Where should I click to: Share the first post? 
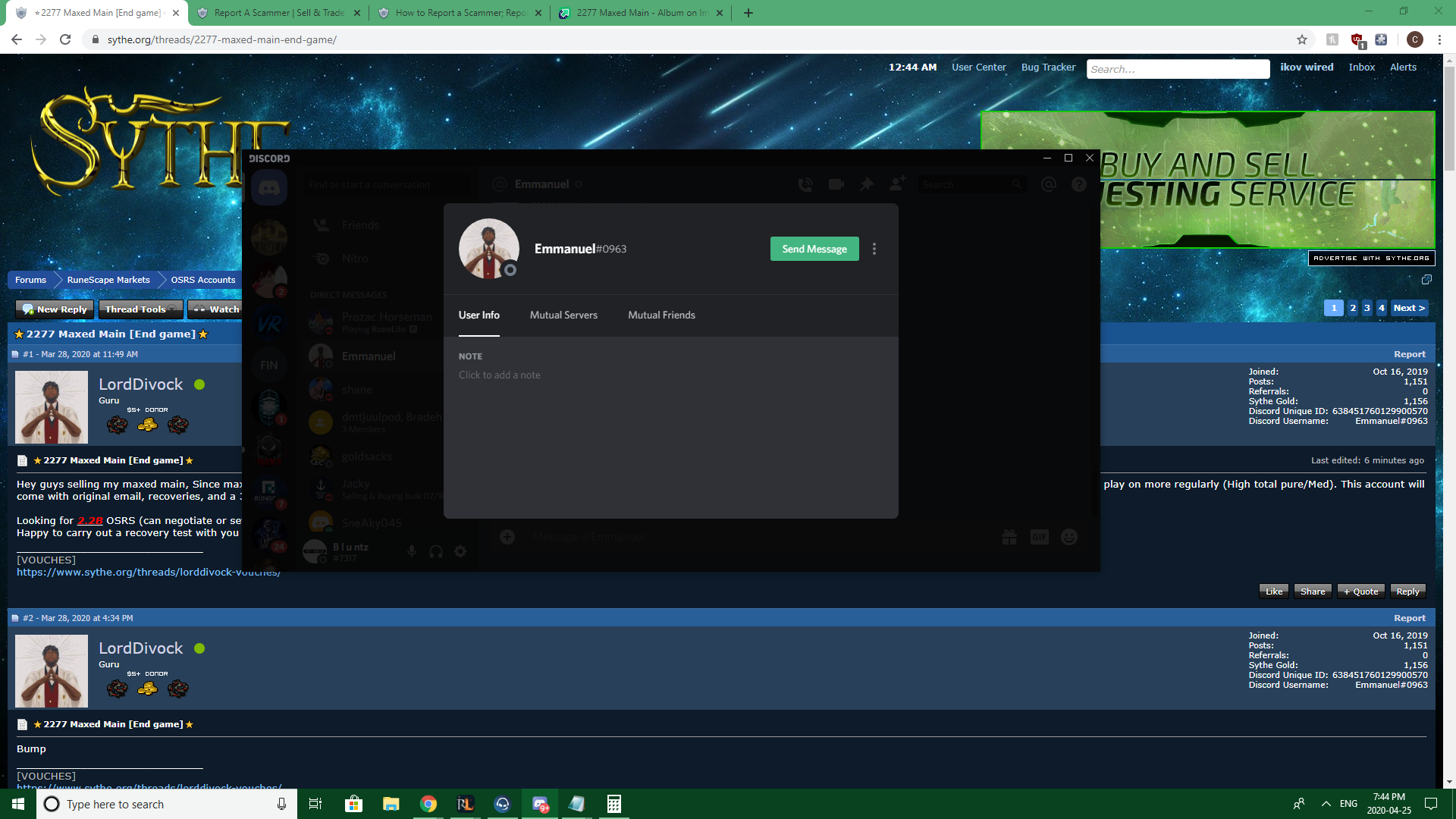pos(1313,591)
